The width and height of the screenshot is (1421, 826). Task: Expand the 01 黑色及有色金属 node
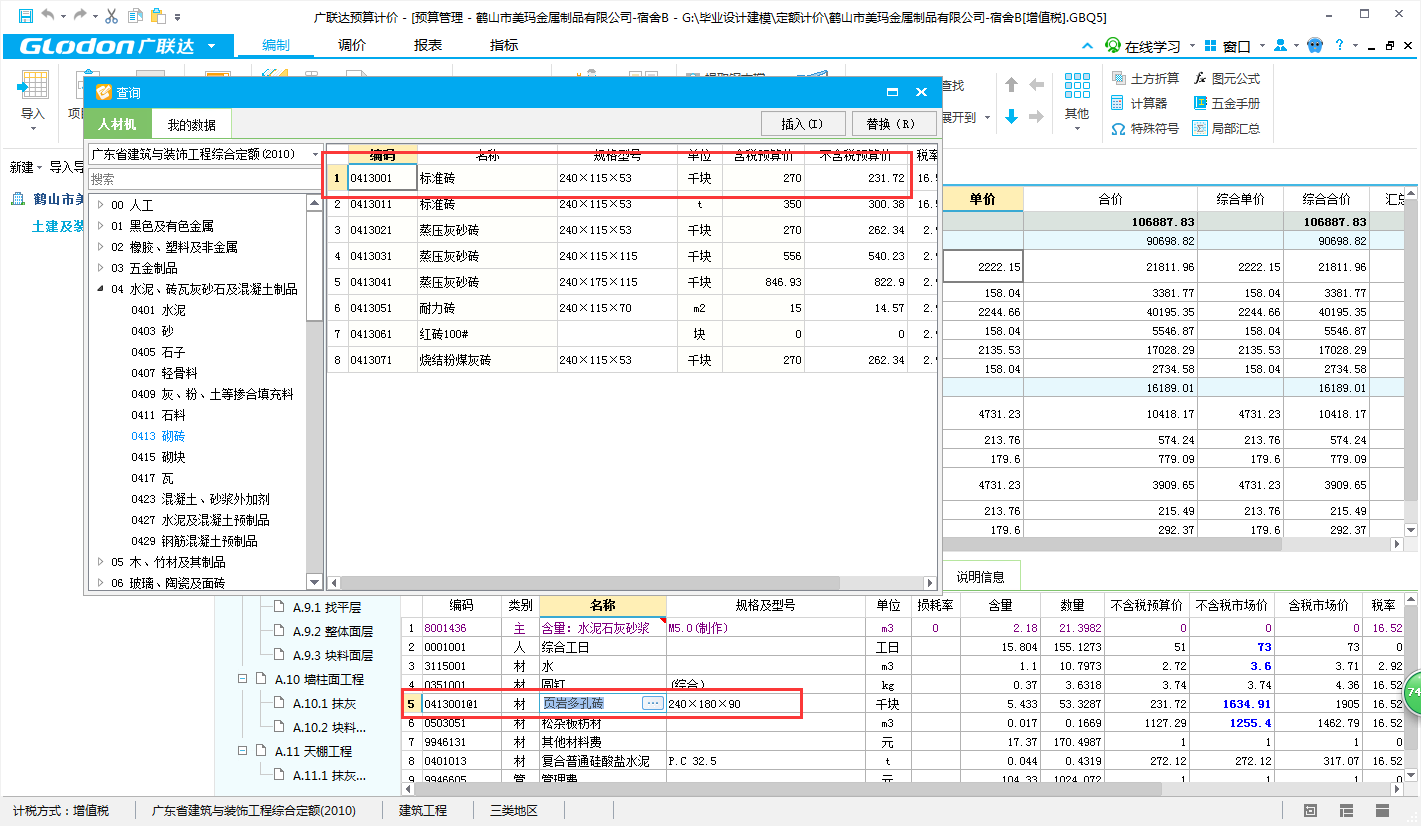pos(100,226)
